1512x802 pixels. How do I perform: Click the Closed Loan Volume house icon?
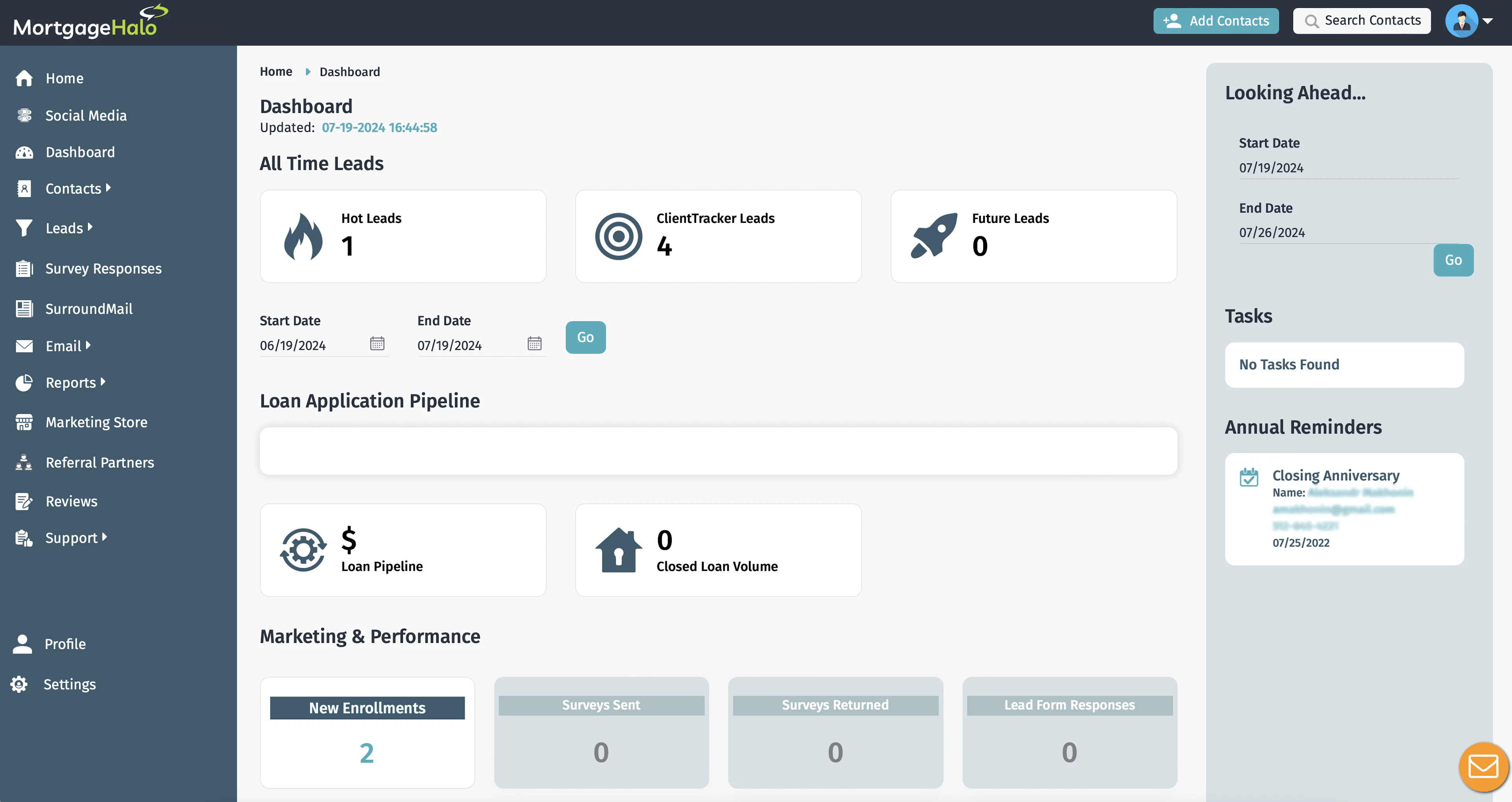point(618,550)
